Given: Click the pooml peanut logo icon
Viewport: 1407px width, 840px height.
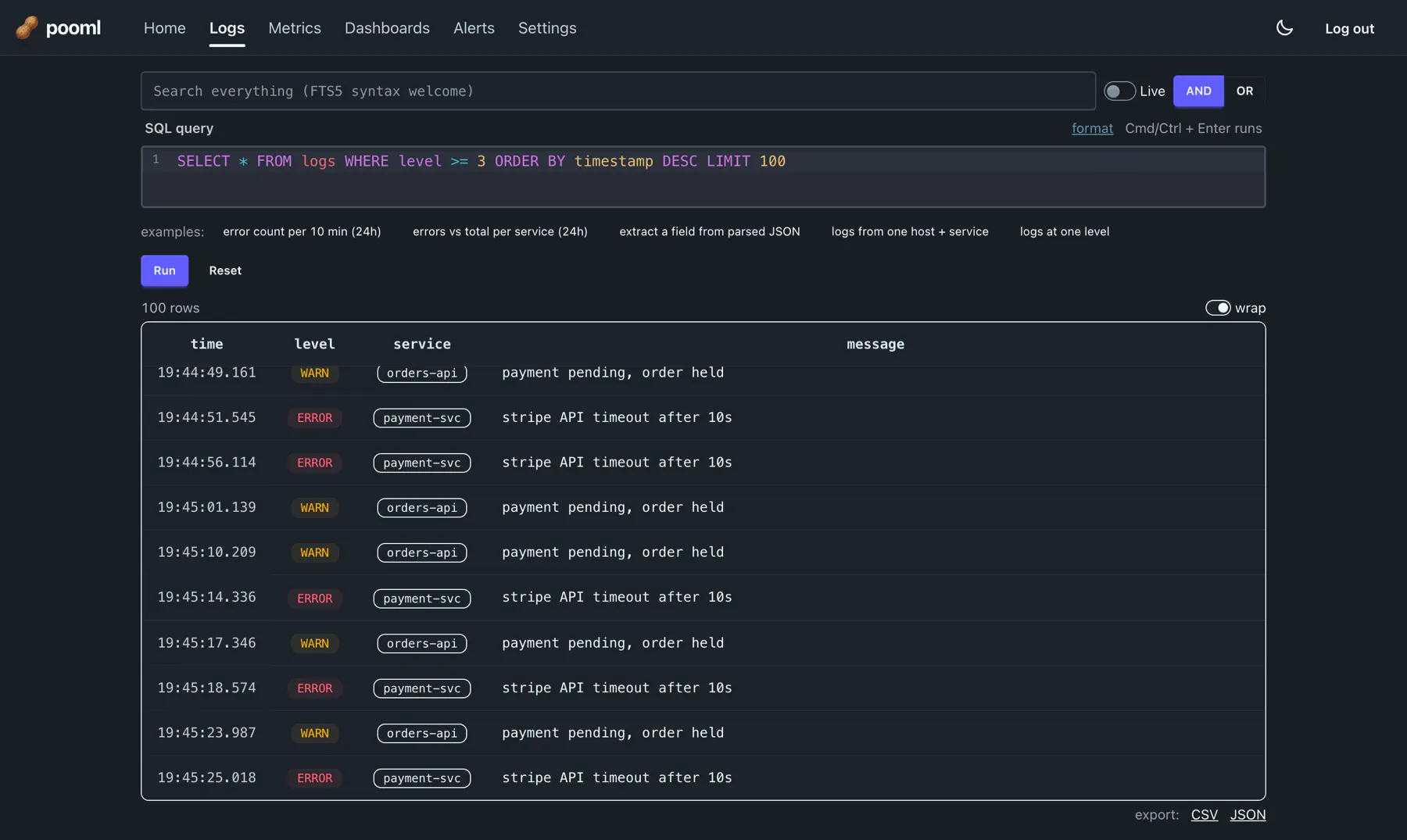Looking at the screenshot, I should pos(27,28).
